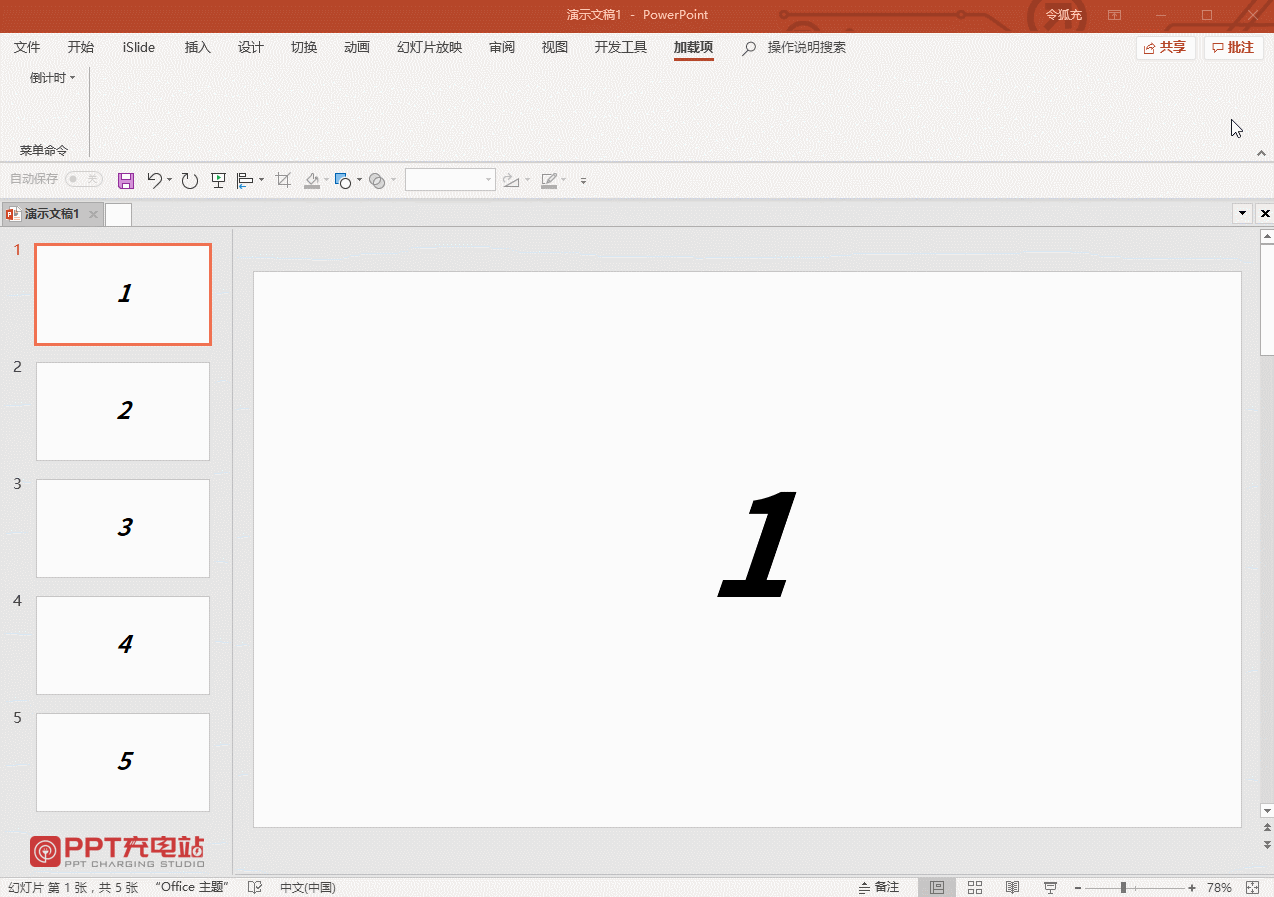Click the purple Save icon
The height and width of the screenshot is (897, 1274).
tap(126, 181)
